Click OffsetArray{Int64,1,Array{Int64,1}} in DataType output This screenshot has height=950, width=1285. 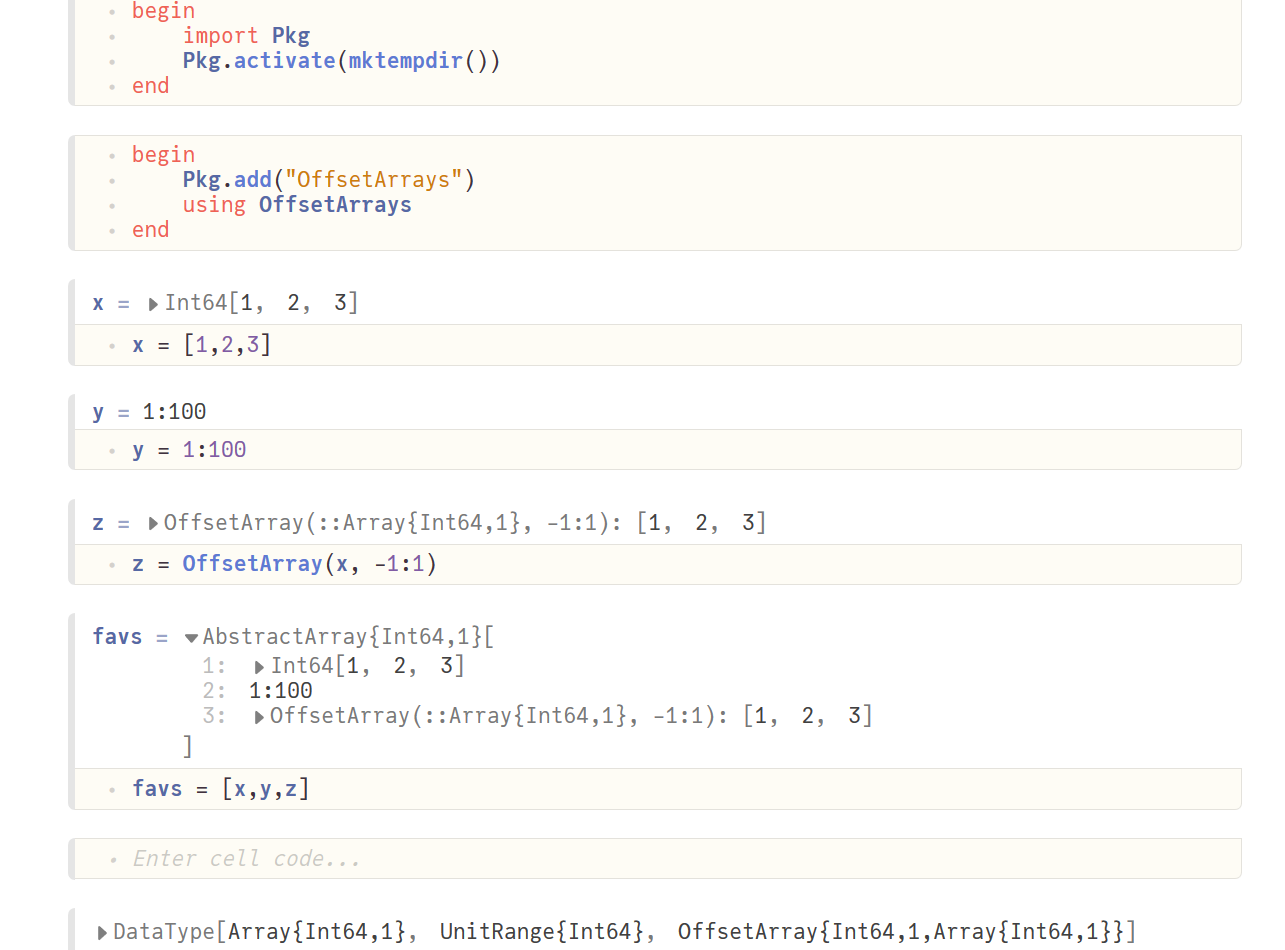(x=902, y=932)
